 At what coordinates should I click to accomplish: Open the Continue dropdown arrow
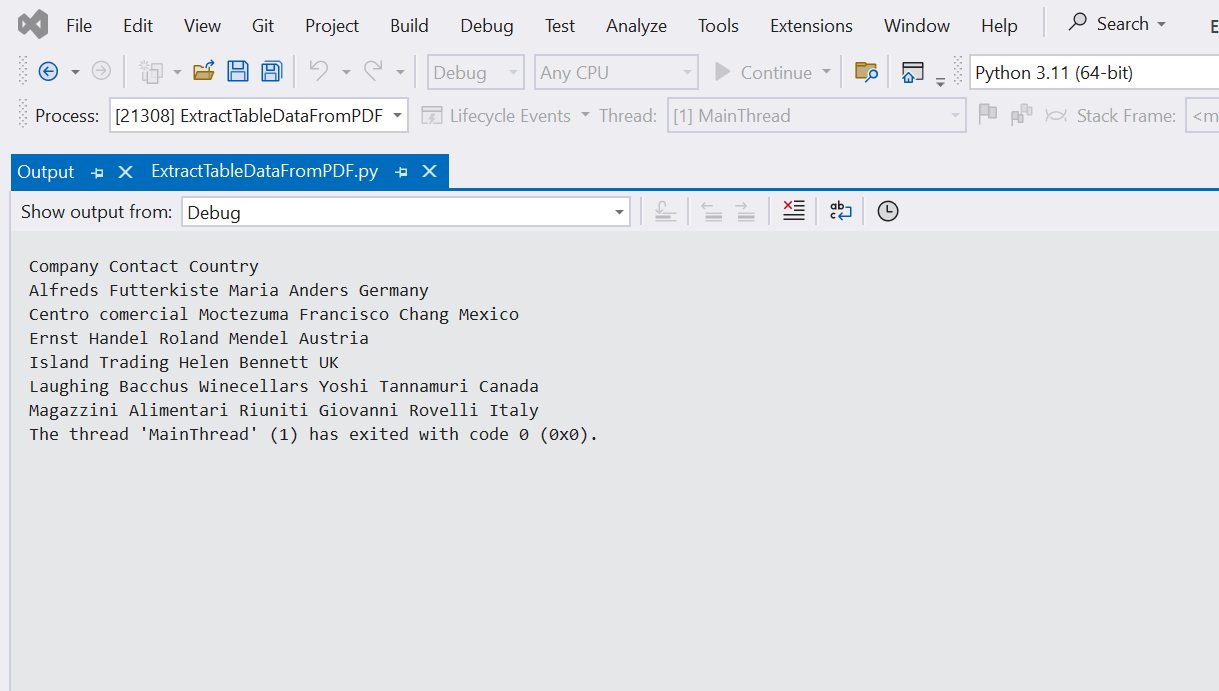click(x=828, y=71)
